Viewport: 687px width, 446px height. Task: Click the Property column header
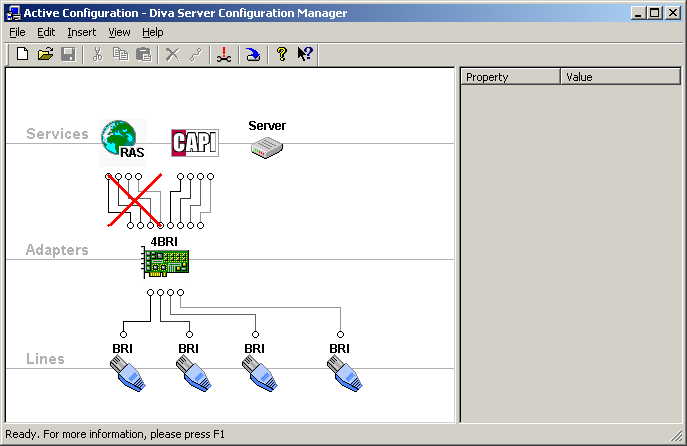click(510, 77)
